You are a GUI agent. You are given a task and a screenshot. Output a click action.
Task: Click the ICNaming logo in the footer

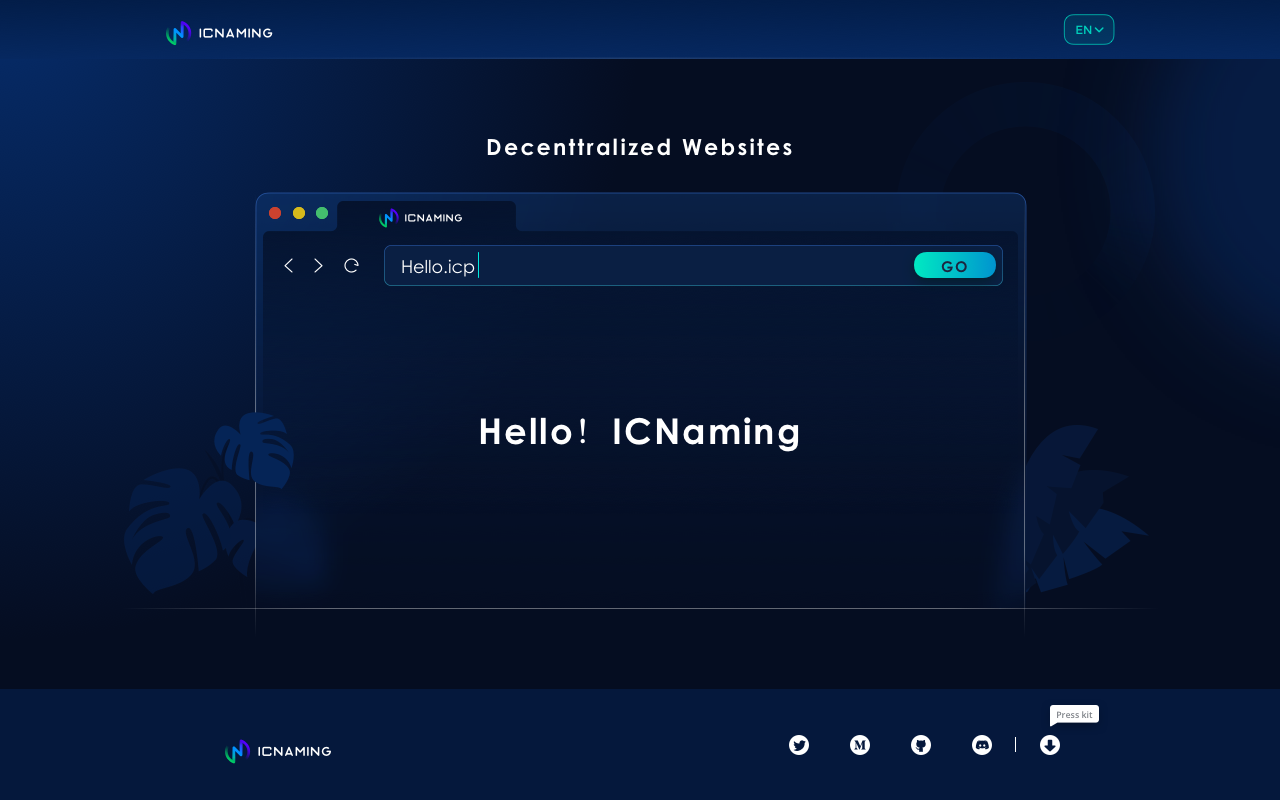coord(278,751)
